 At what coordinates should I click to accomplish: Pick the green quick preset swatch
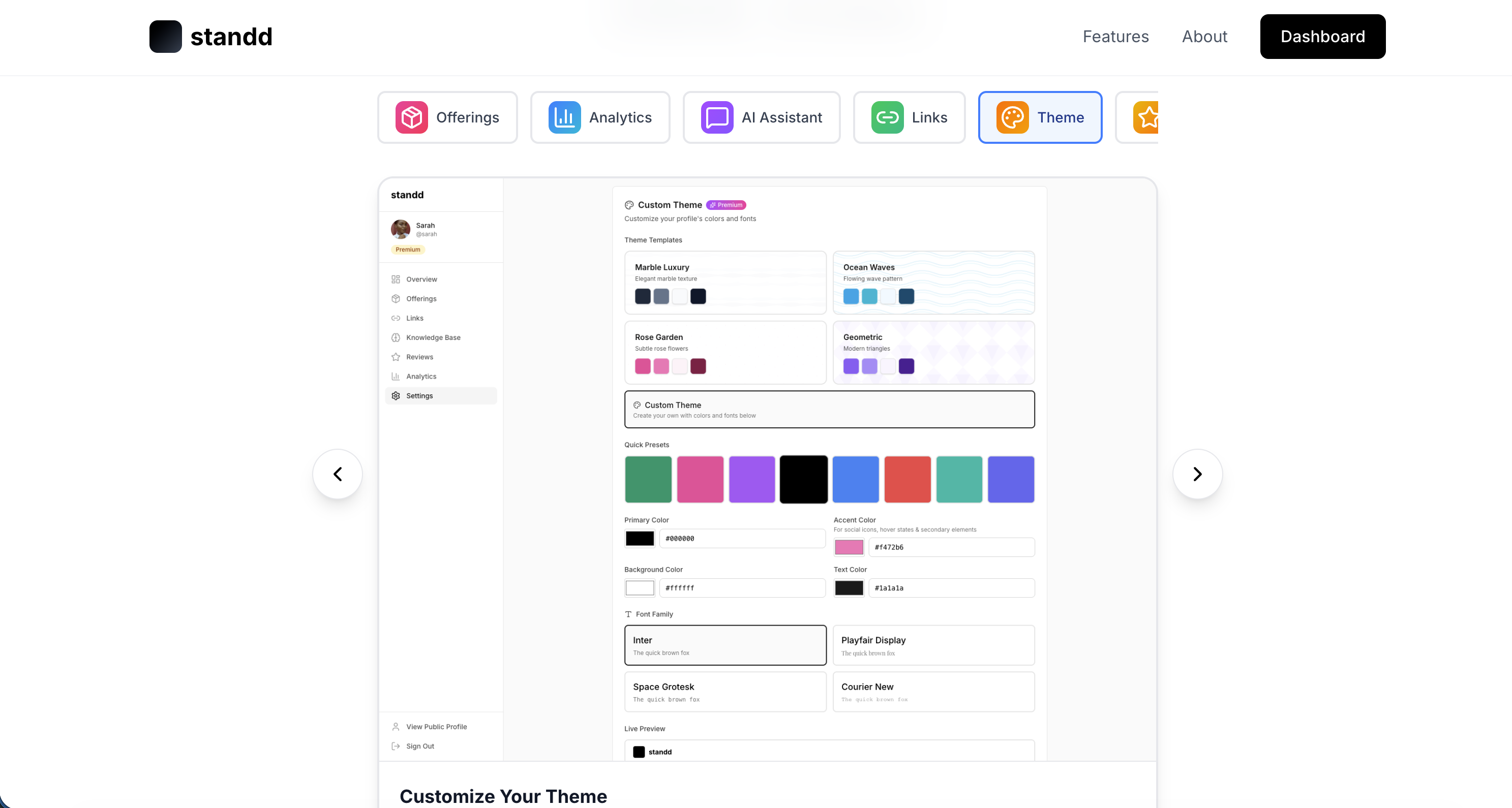pos(647,479)
